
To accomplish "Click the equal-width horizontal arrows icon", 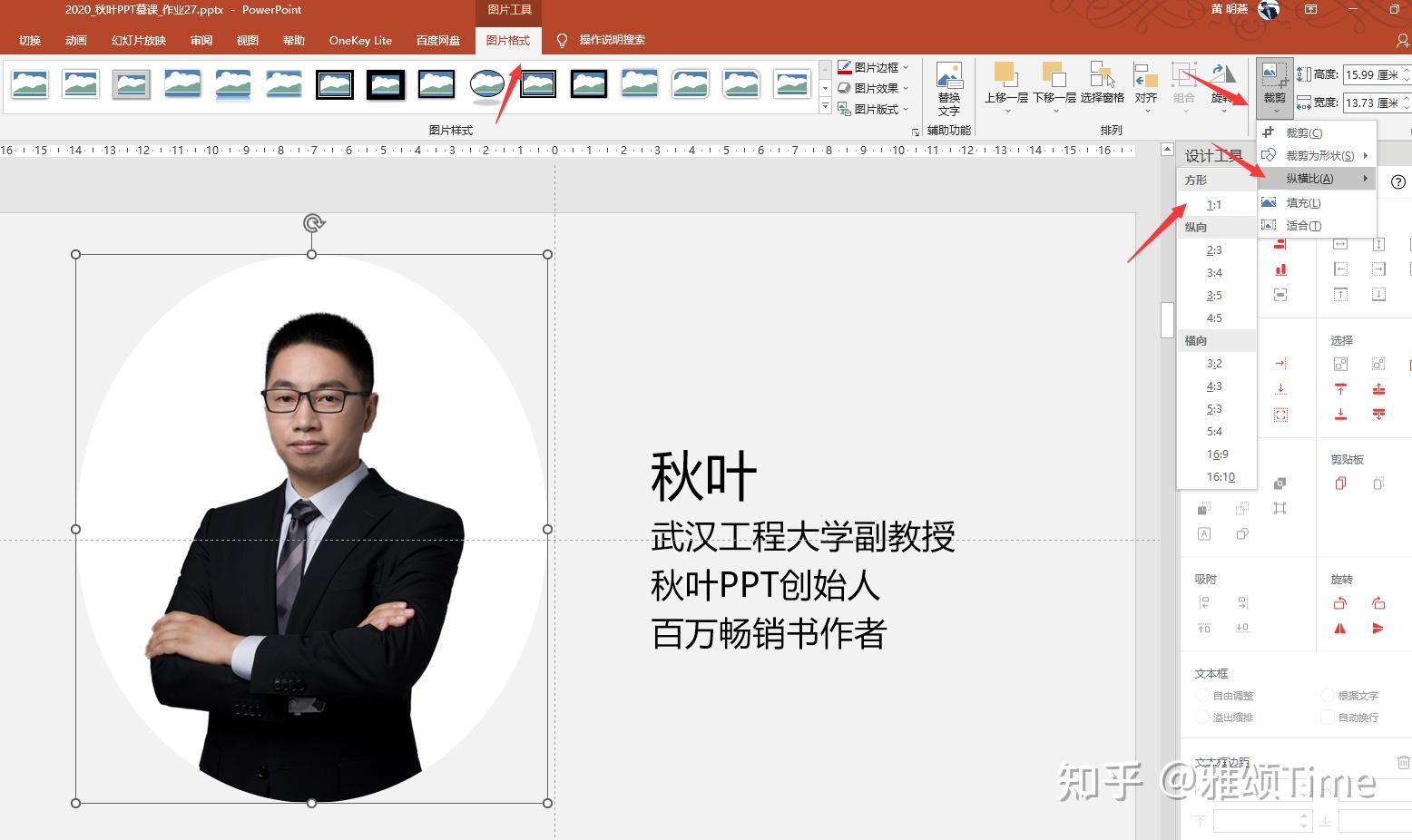I will coord(1340,244).
